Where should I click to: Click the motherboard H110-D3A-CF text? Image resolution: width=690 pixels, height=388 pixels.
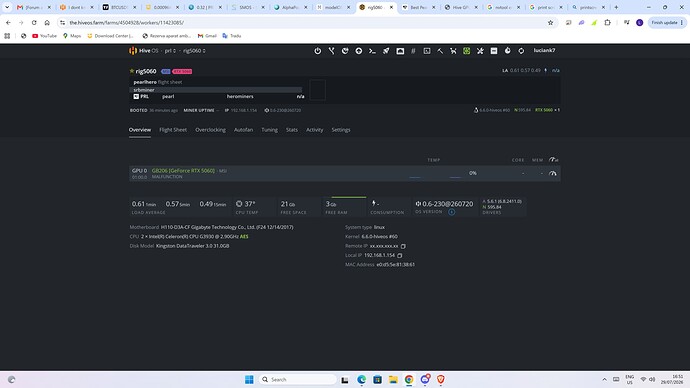point(227,227)
